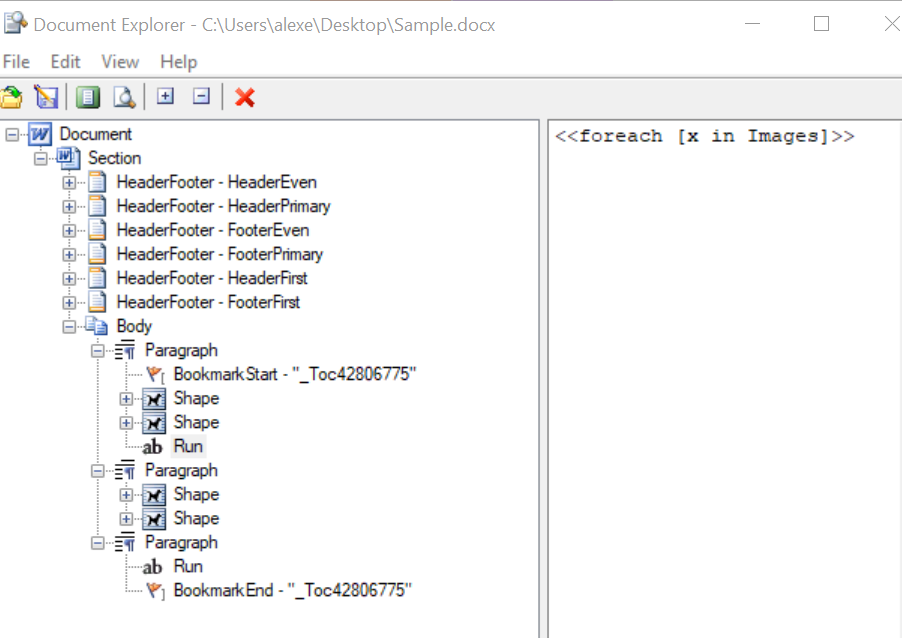Select BookmarkEnd "_Toc42806775" node
Image resolution: width=902 pixels, height=638 pixels.
point(292,591)
